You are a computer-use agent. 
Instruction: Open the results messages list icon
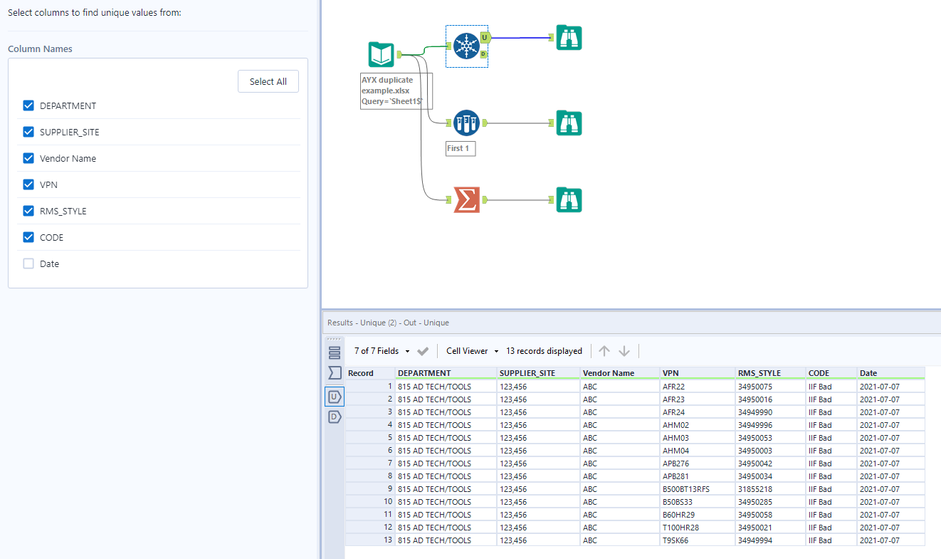pos(334,352)
